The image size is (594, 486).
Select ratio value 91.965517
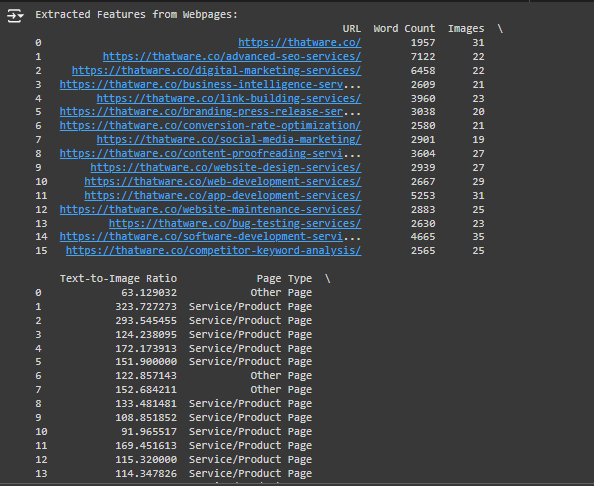click(x=149, y=432)
